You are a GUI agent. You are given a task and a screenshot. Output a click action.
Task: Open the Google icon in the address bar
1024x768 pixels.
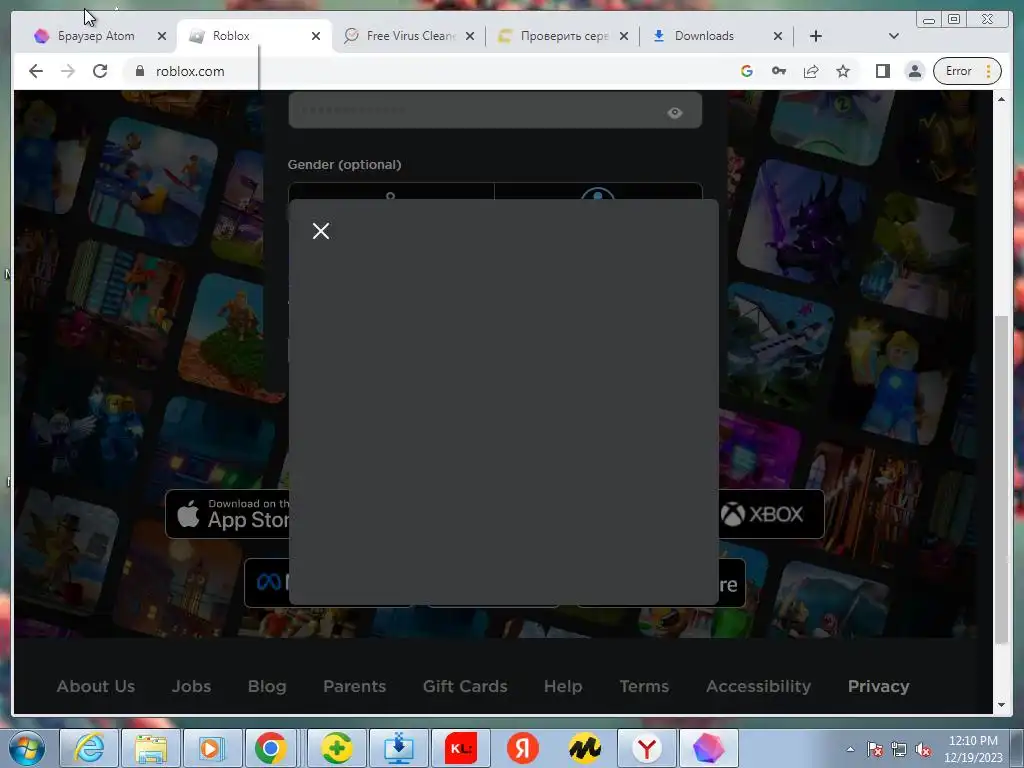coord(746,71)
